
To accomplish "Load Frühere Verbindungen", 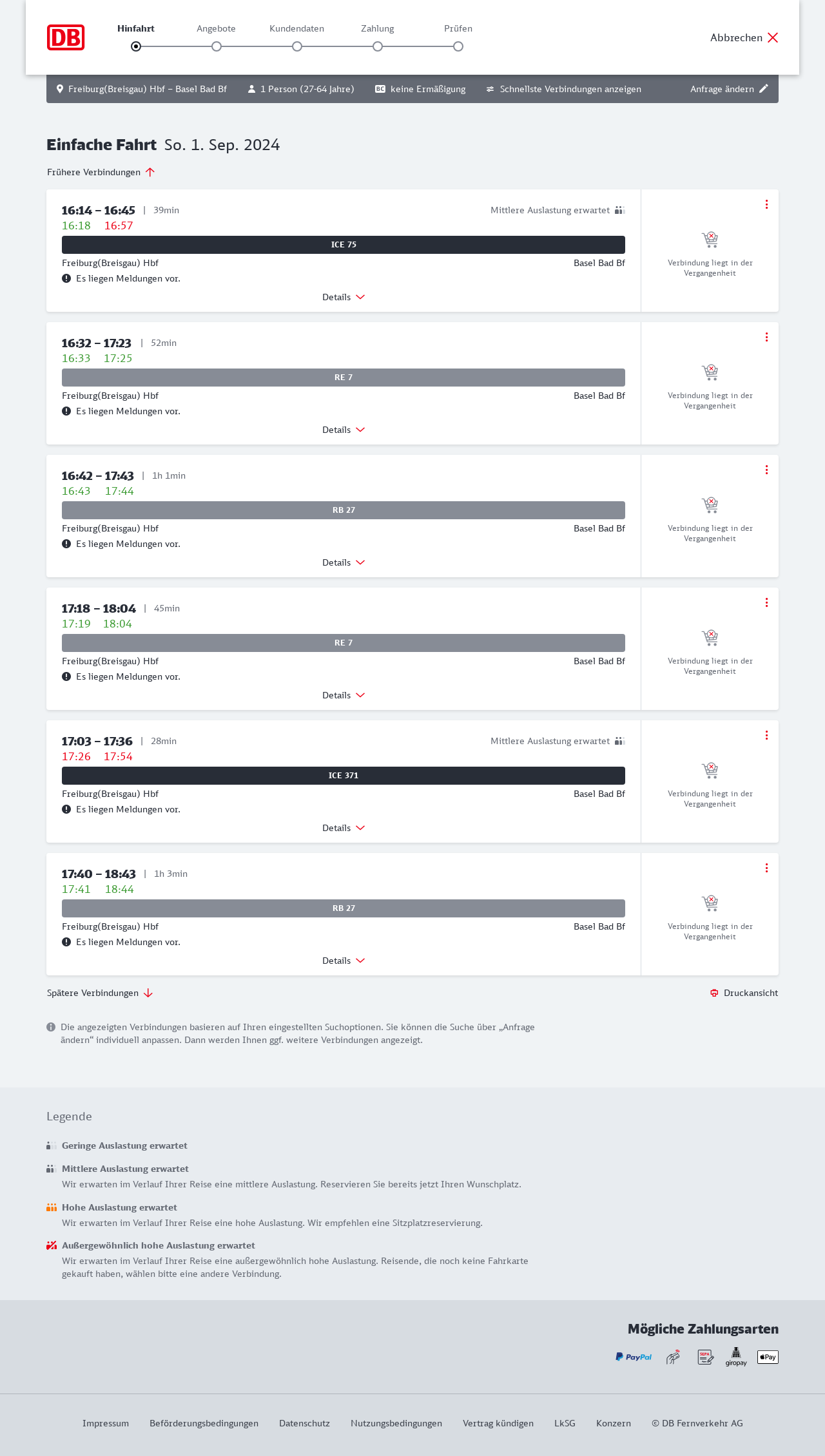I will click(101, 172).
